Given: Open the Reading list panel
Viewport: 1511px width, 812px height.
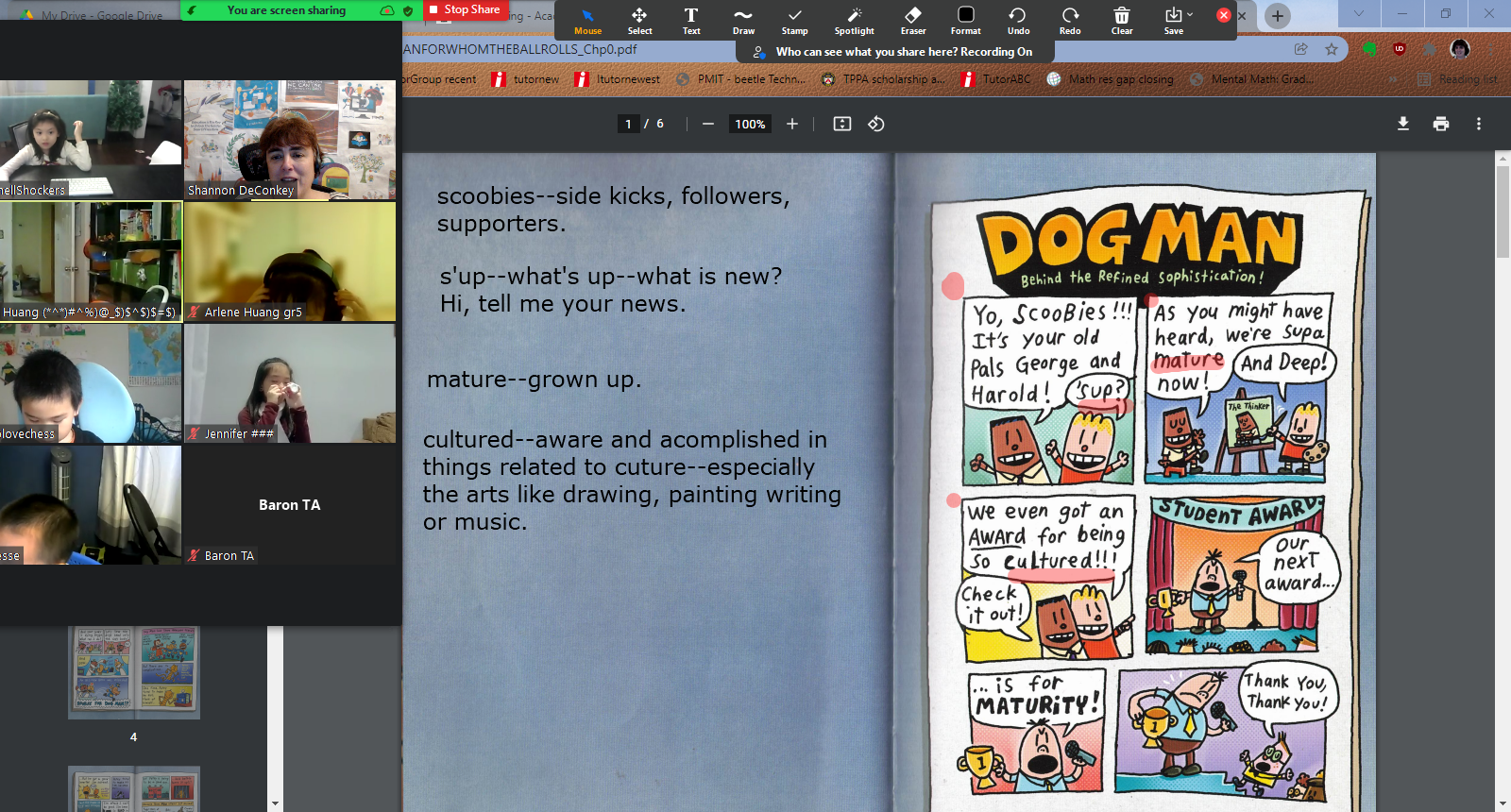Looking at the screenshot, I should 1457,79.
